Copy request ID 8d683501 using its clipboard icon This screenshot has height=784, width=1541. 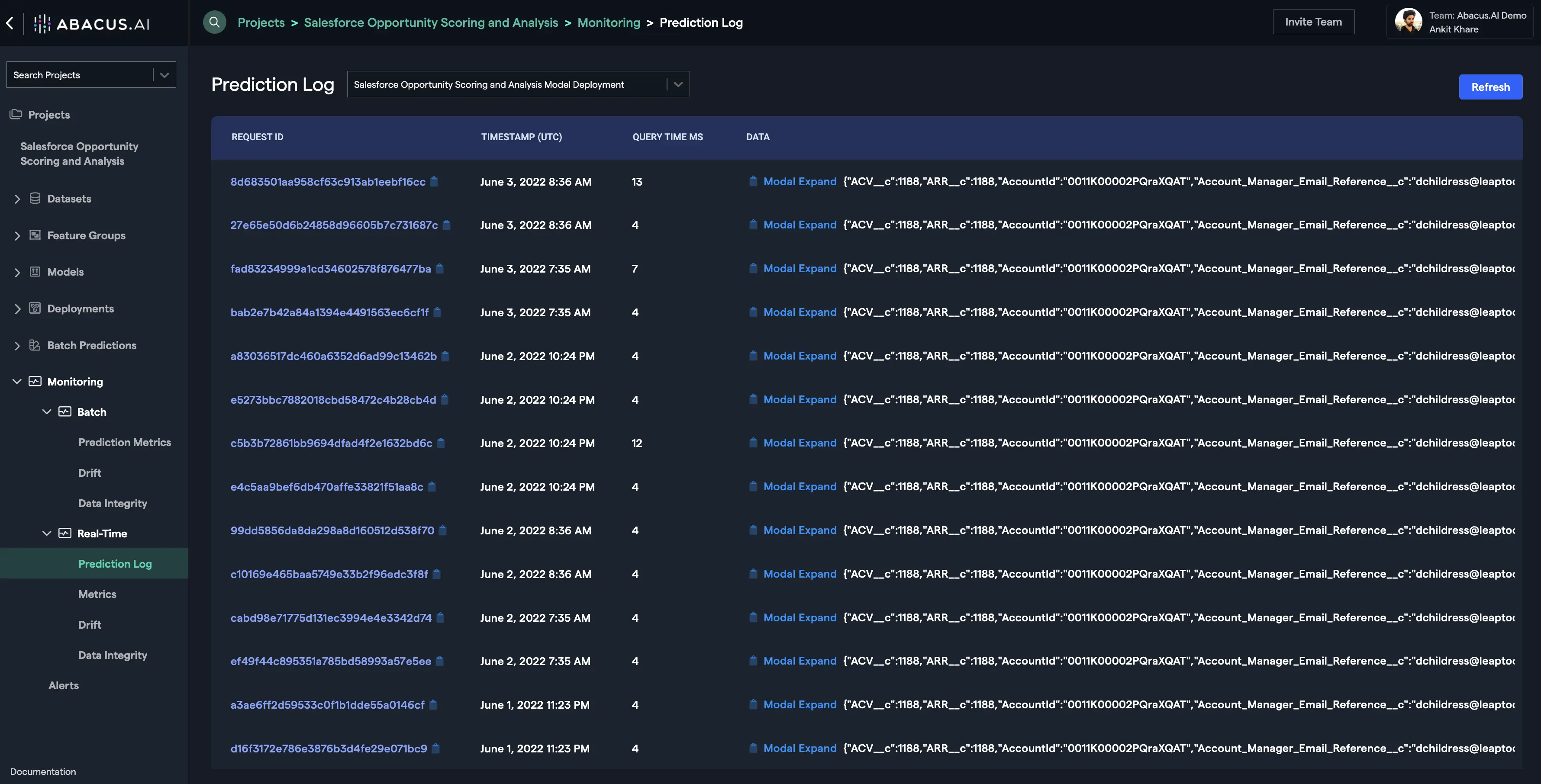434,181
